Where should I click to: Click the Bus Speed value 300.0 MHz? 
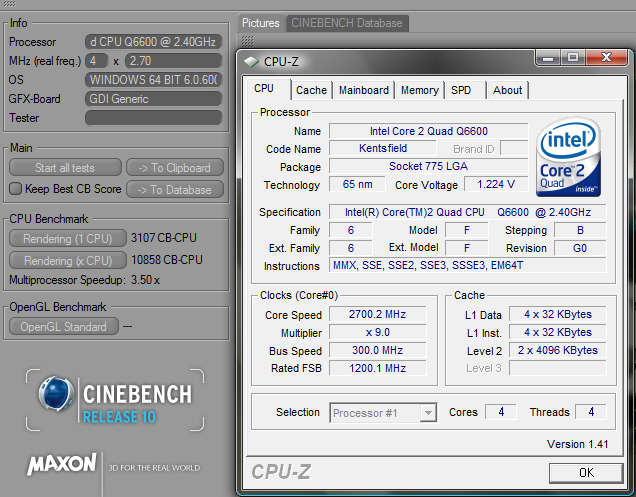click(377, 350)
